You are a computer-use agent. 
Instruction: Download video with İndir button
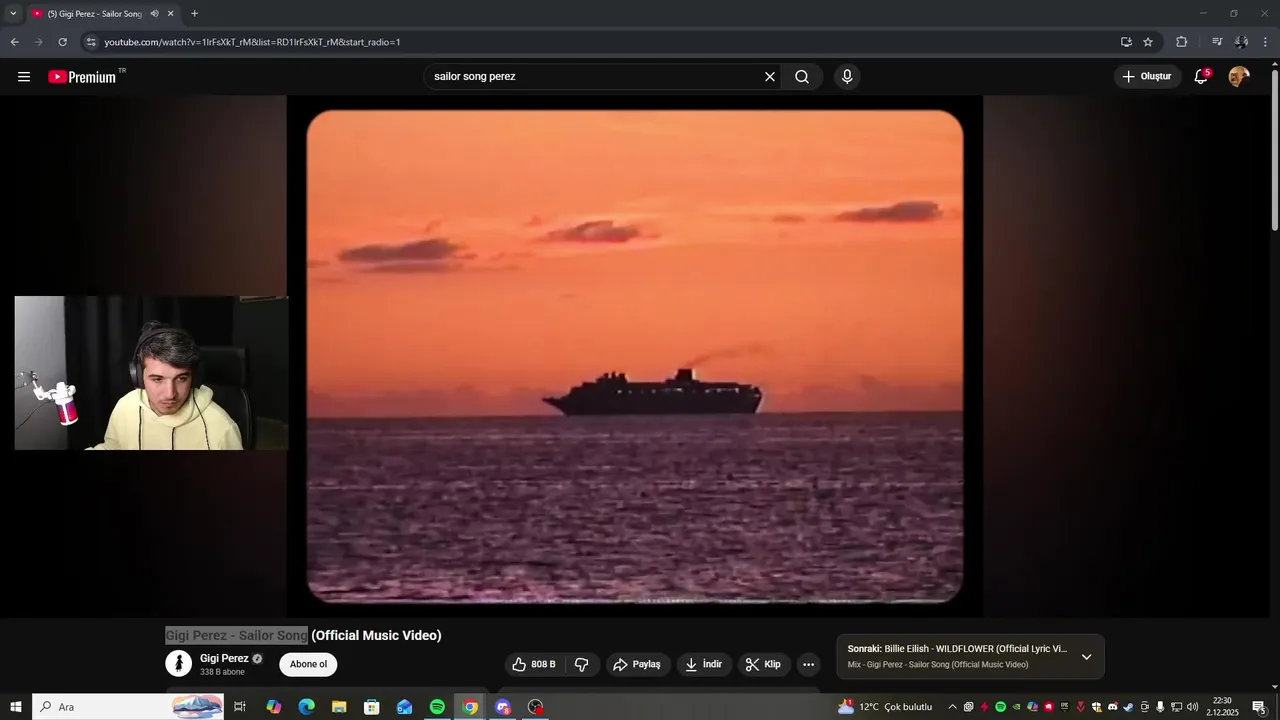click(x=704, y=664)
